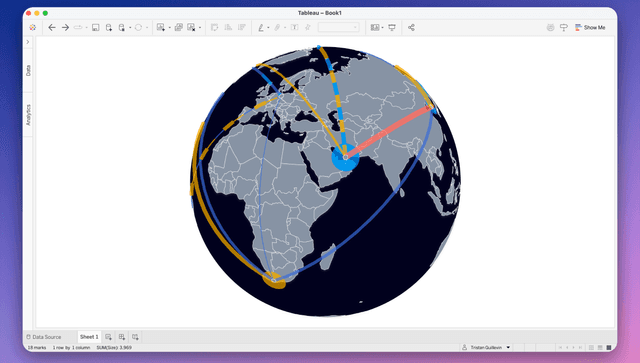Screen dimensions: 640x363
Task: Duplicate the worksheet from the toolbar
Action: (x=178, y=27)
